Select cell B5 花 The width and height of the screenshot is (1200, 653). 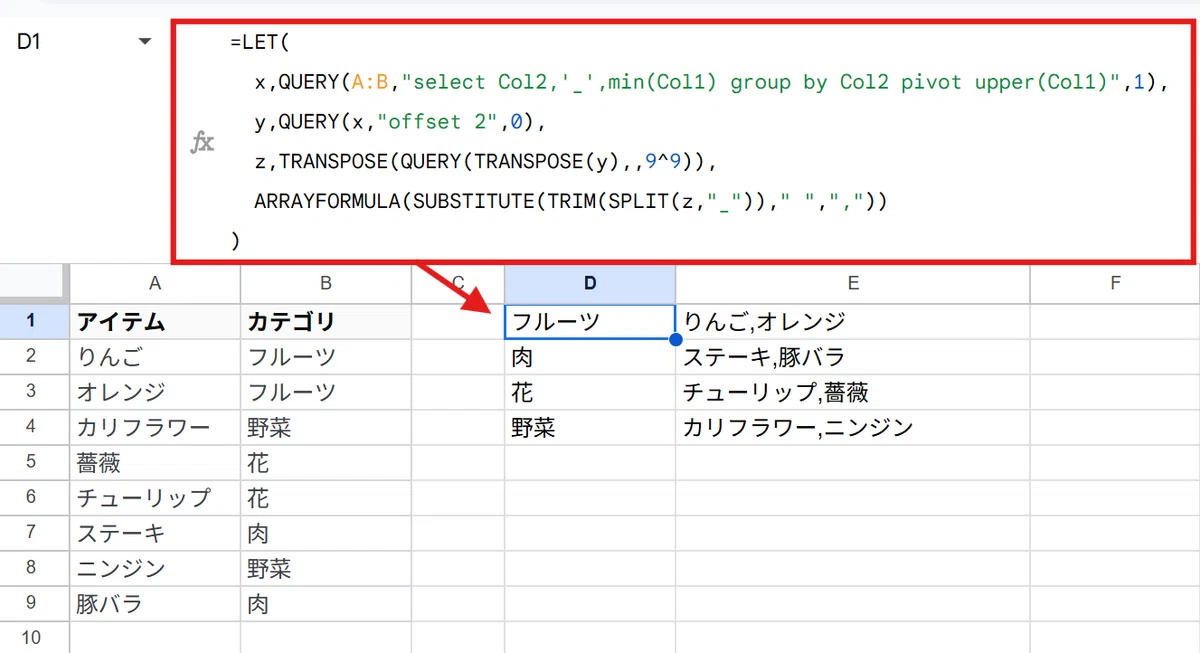pyautogui.click(x=326, y=463)
